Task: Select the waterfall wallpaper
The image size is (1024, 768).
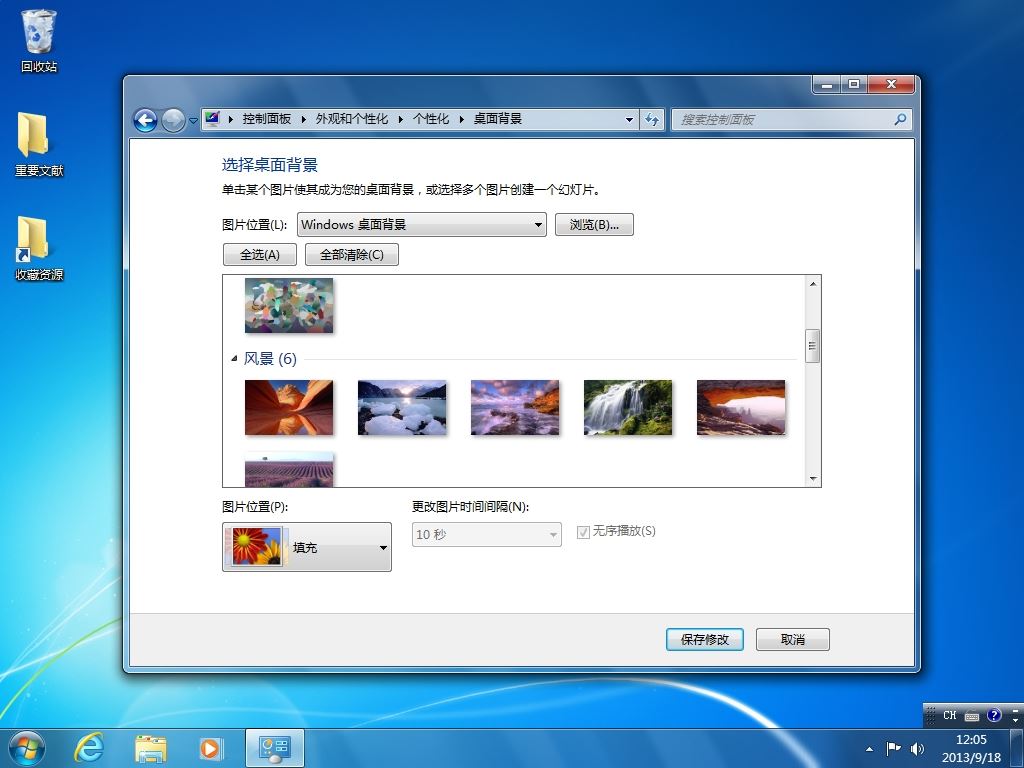Action: pos(628,408)
